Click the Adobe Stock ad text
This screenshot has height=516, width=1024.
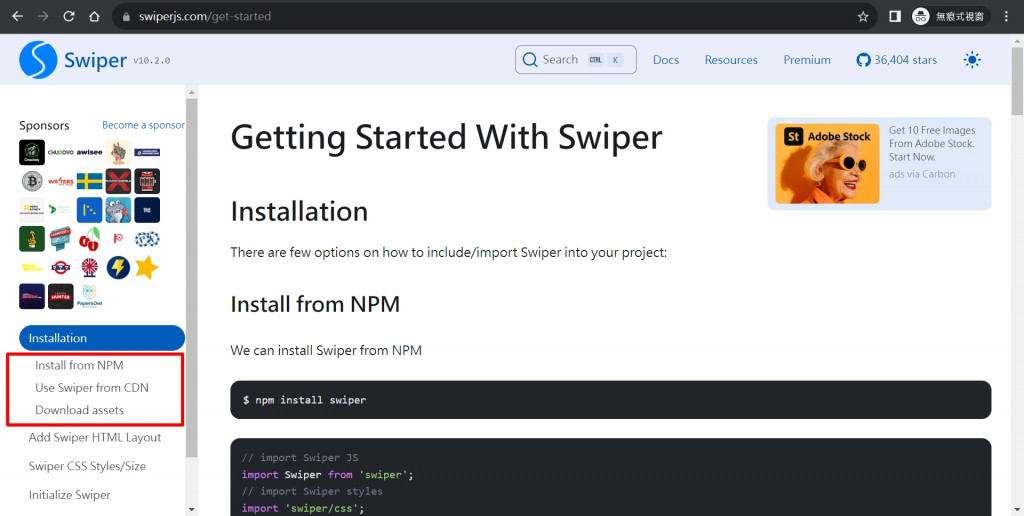(x=932, y=144)
